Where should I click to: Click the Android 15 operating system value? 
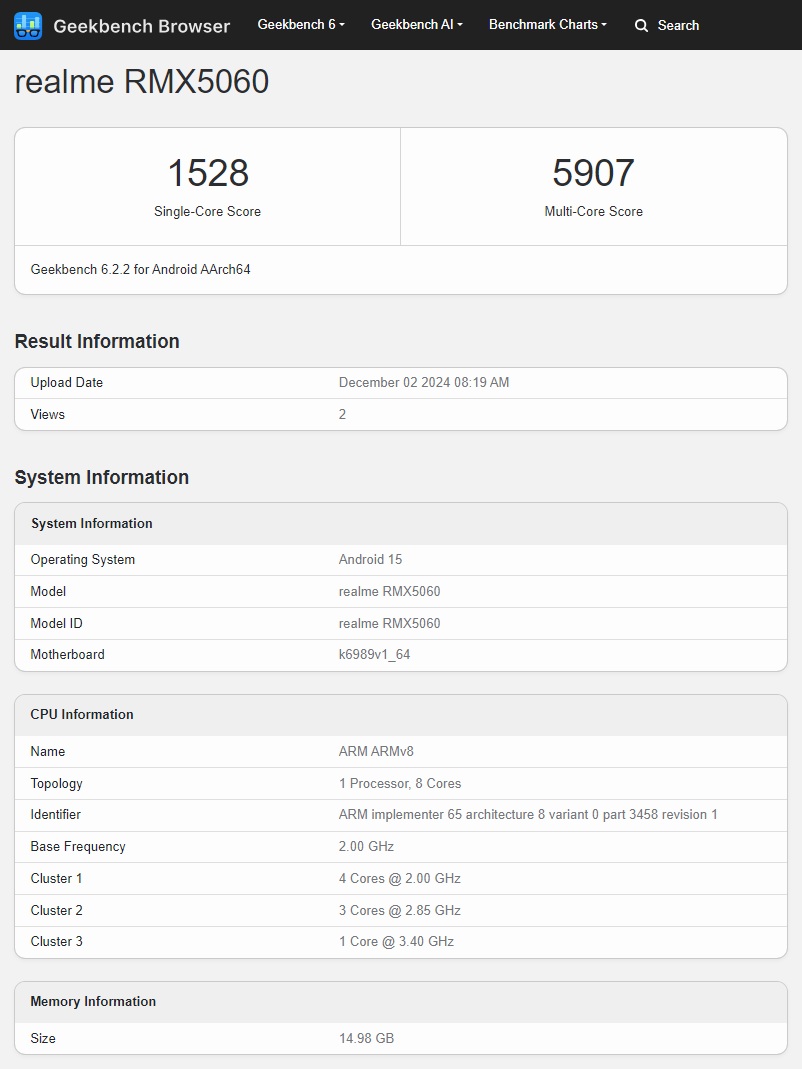370,560
